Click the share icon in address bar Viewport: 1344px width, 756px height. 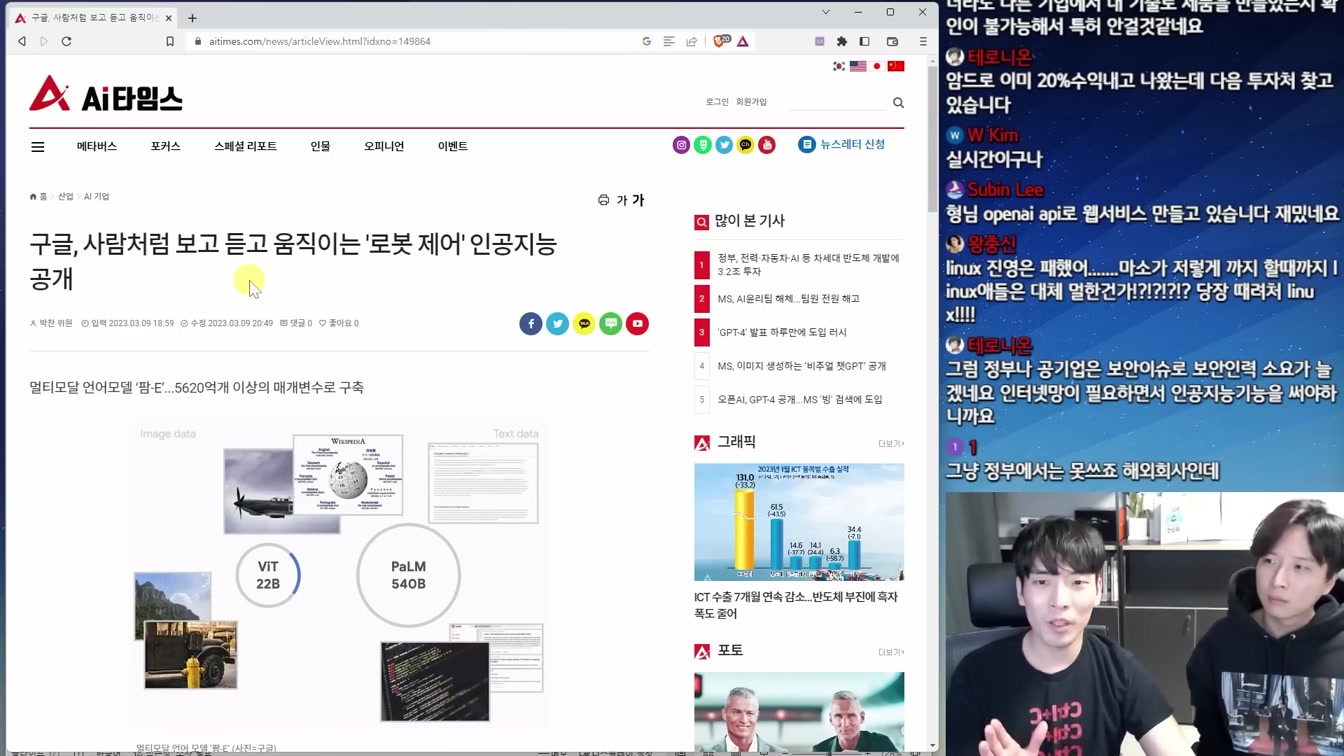[x=691, y=42]
